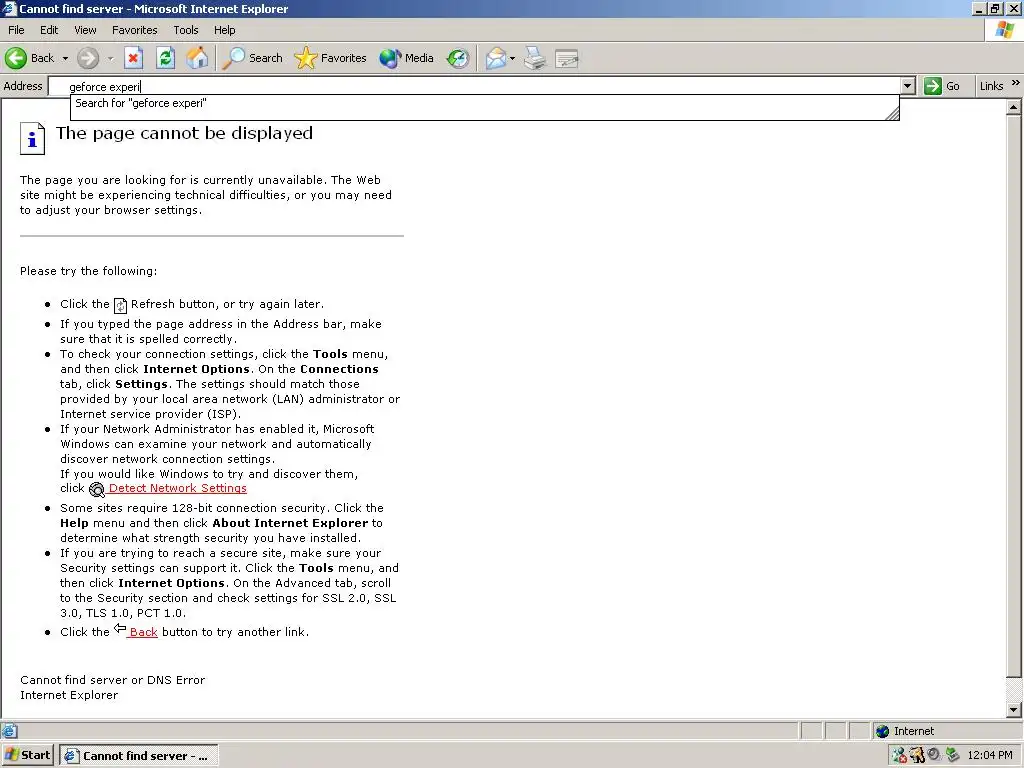The image size is (1024, 768).
Task: Click the Internet zone globe in status bar
Action: point(882,731)
